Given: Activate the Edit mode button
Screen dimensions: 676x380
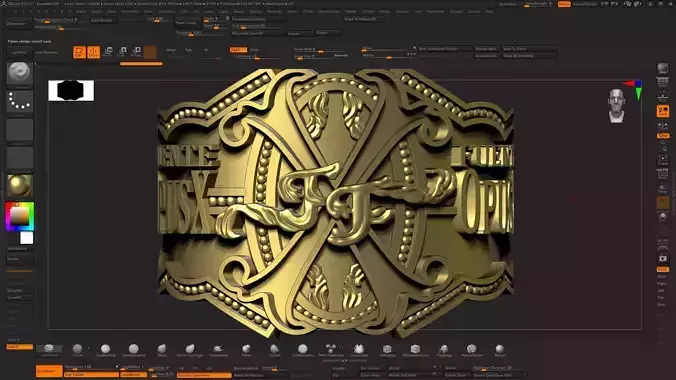Looking at the screenshot, I should click(79, 52).
